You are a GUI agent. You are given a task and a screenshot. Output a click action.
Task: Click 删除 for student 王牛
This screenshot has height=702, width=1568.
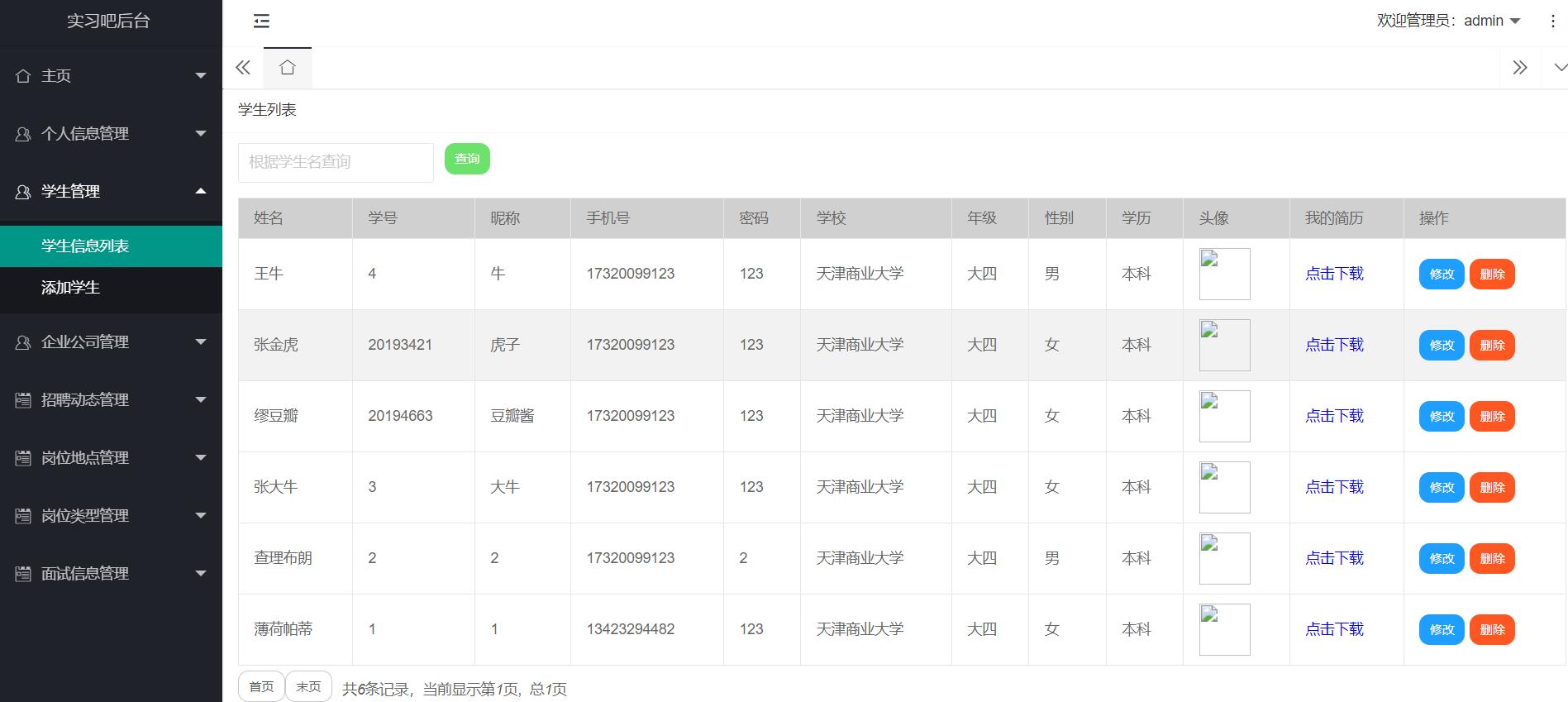point(1492,274)
